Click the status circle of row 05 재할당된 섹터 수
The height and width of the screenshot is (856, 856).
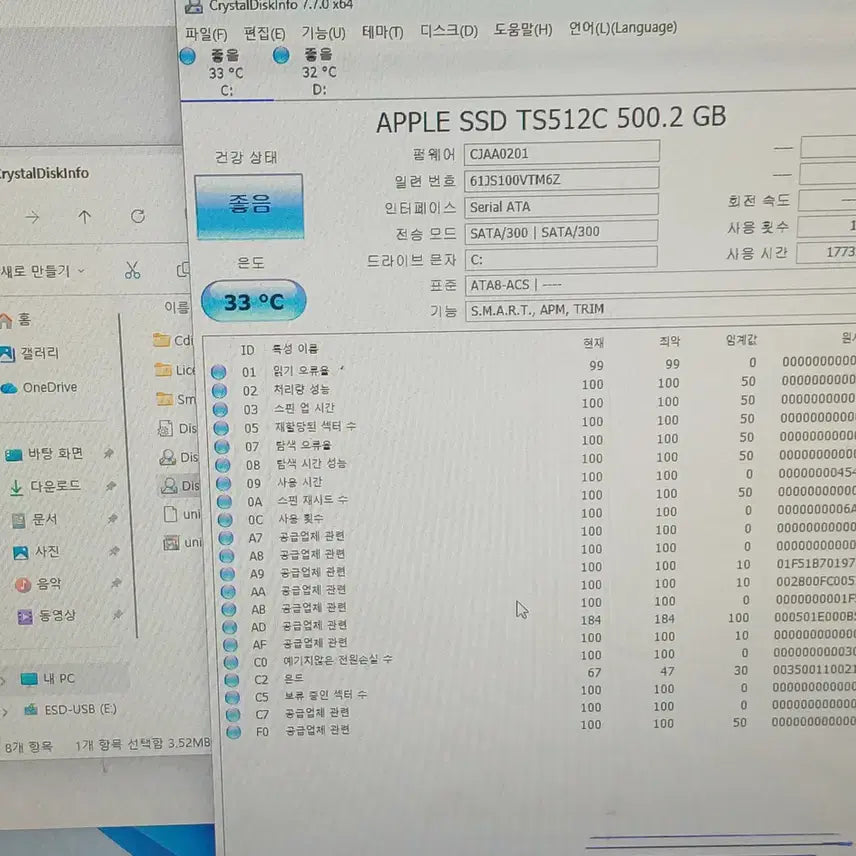point(221,428)
